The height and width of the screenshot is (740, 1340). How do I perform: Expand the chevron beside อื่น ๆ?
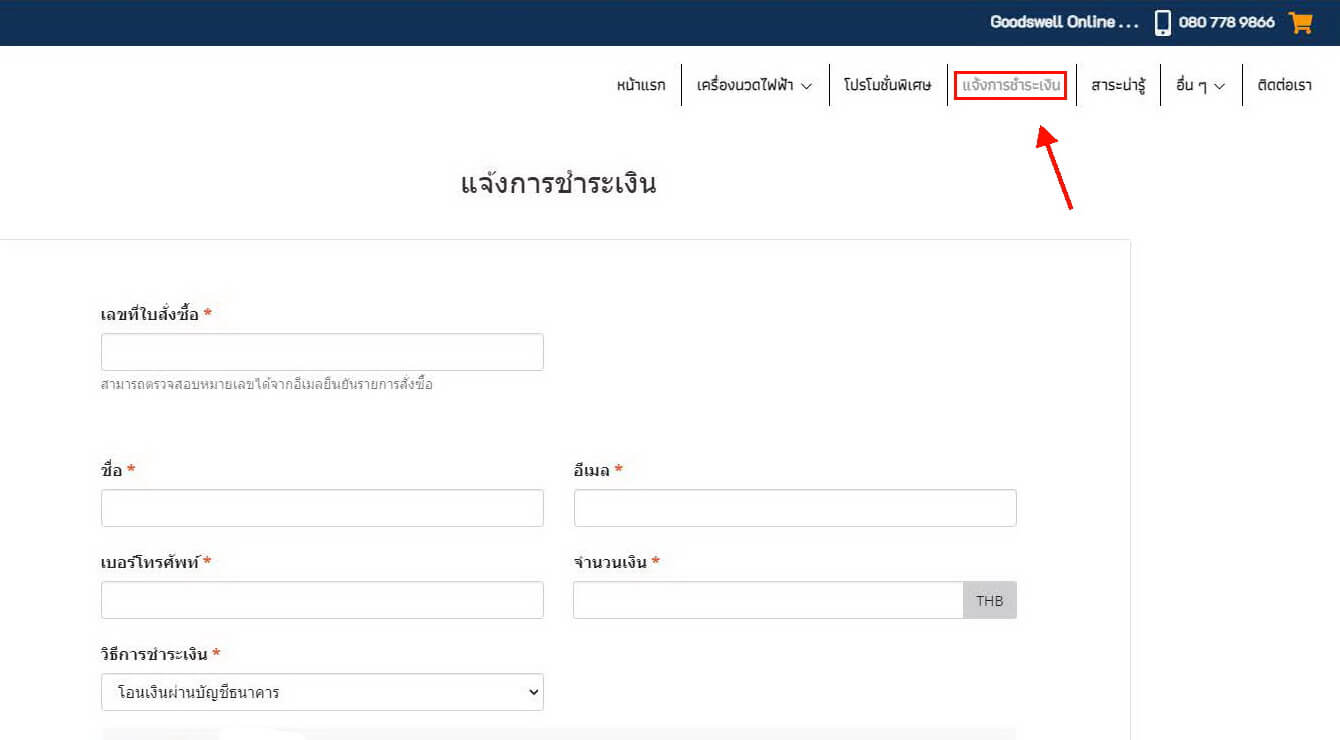(x=1219, y=86)
